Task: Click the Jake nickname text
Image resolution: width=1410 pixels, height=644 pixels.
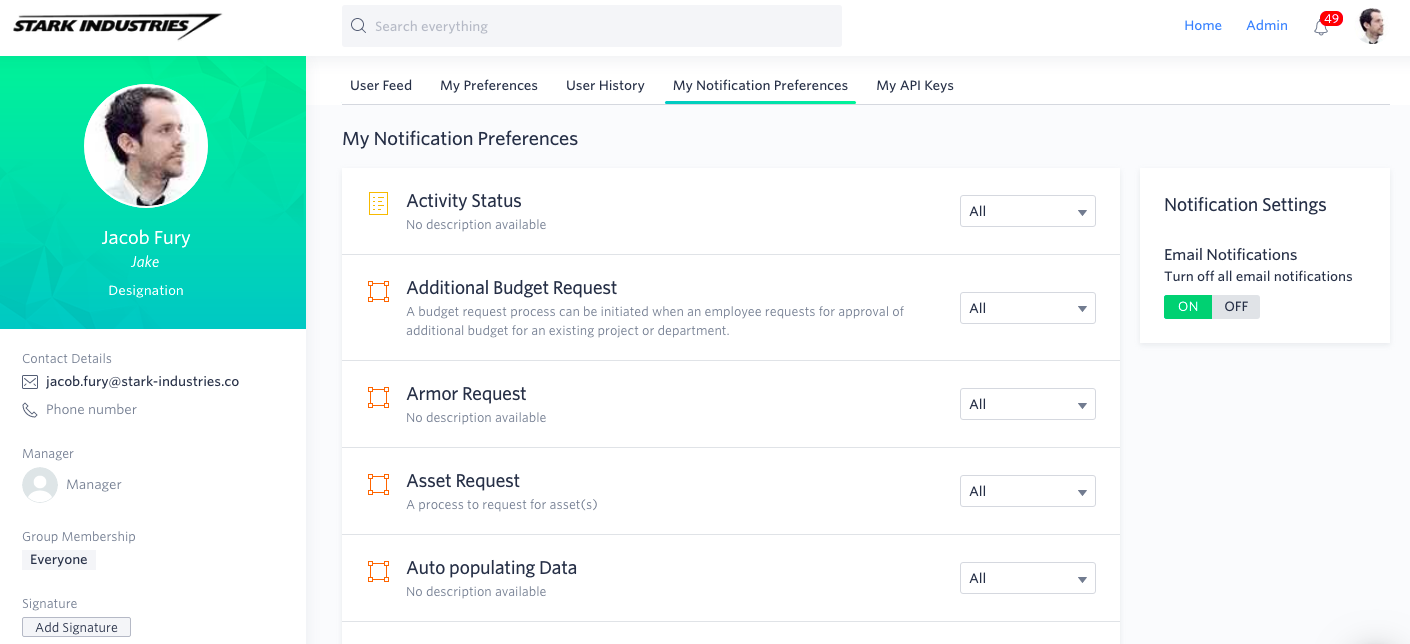Action: [x=146, y=262]
